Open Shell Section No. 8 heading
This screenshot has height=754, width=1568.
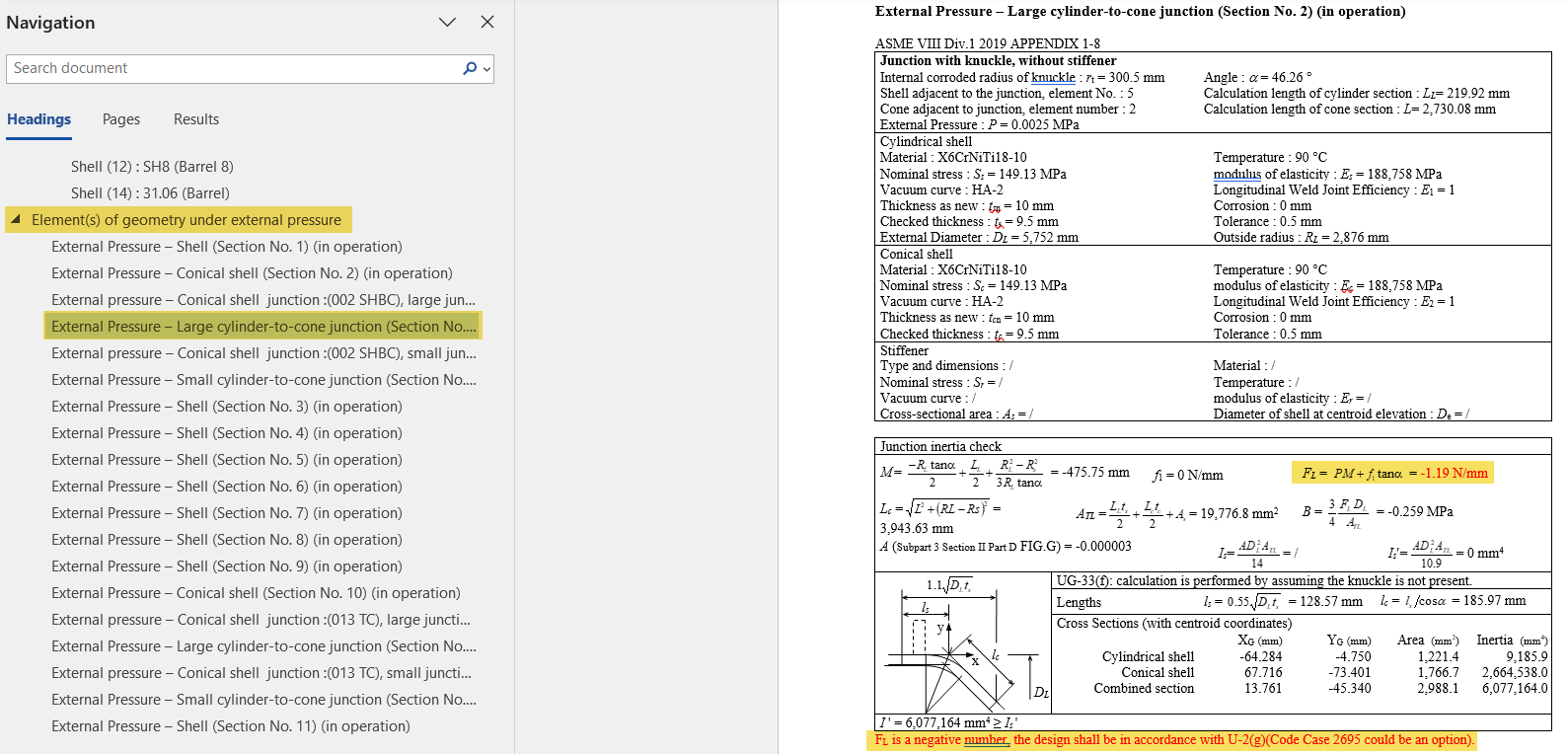coord(227,540)
